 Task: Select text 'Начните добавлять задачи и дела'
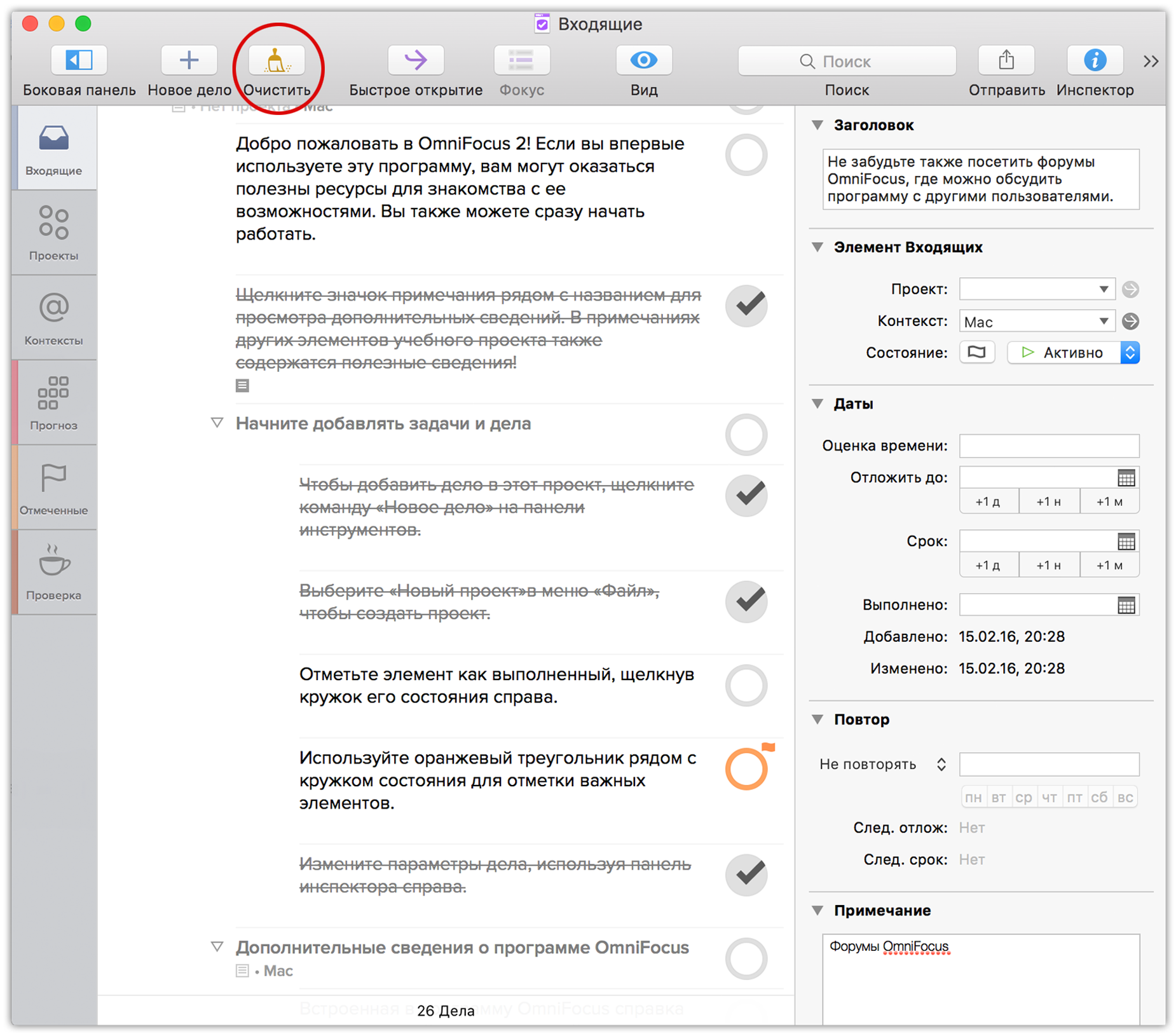point(383,423)
